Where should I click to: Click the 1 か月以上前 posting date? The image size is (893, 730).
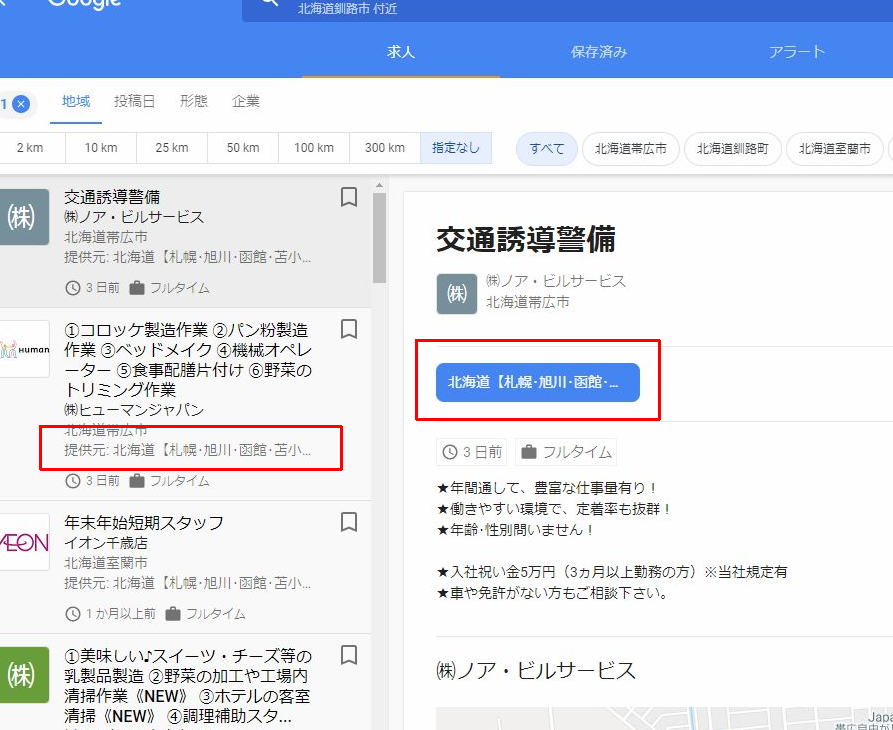coord(110,613)
